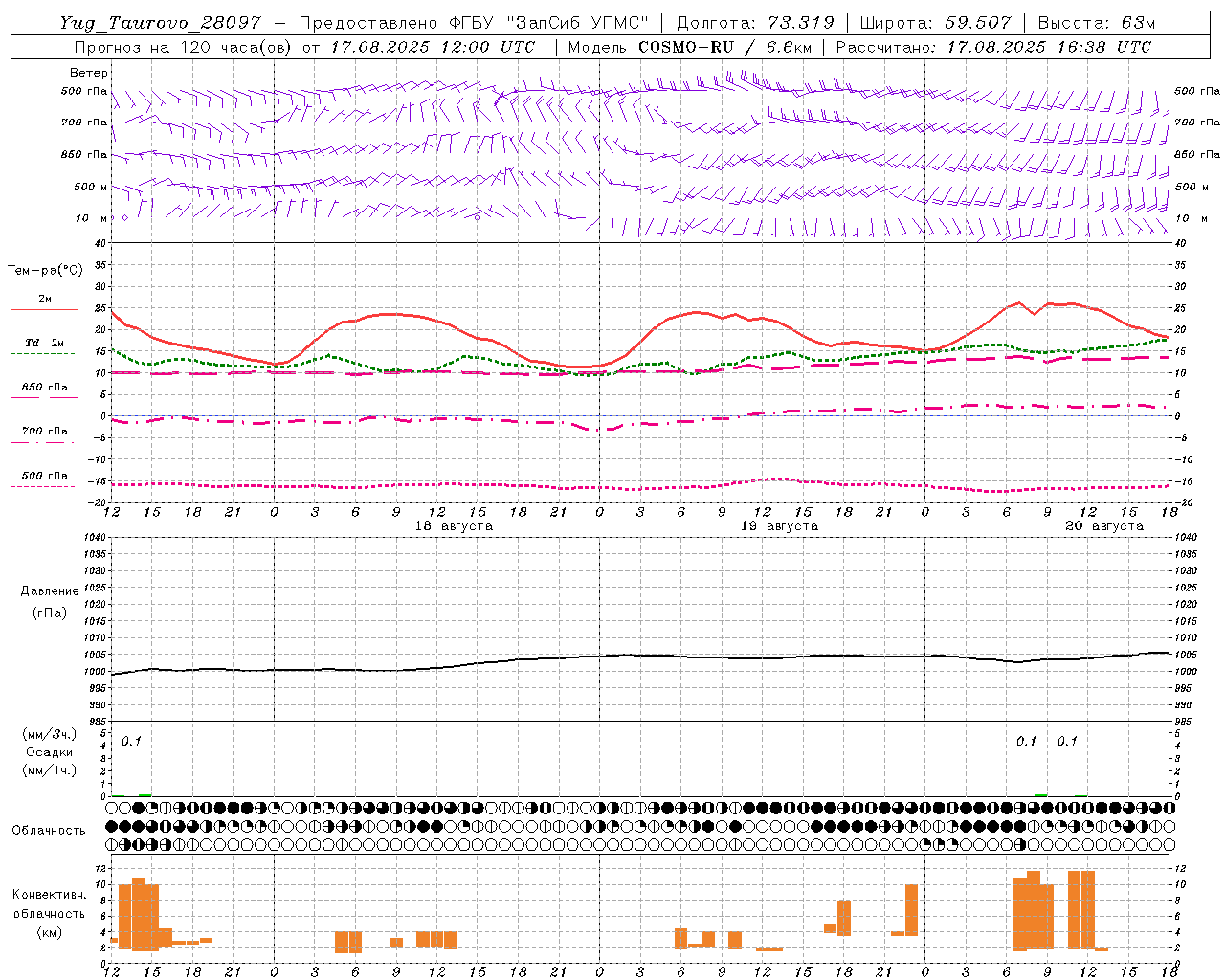The height and width of the screenshot is (980, 1225).
Task: Click the red 2м temperature legend line
Action: [x=44, y=309]
